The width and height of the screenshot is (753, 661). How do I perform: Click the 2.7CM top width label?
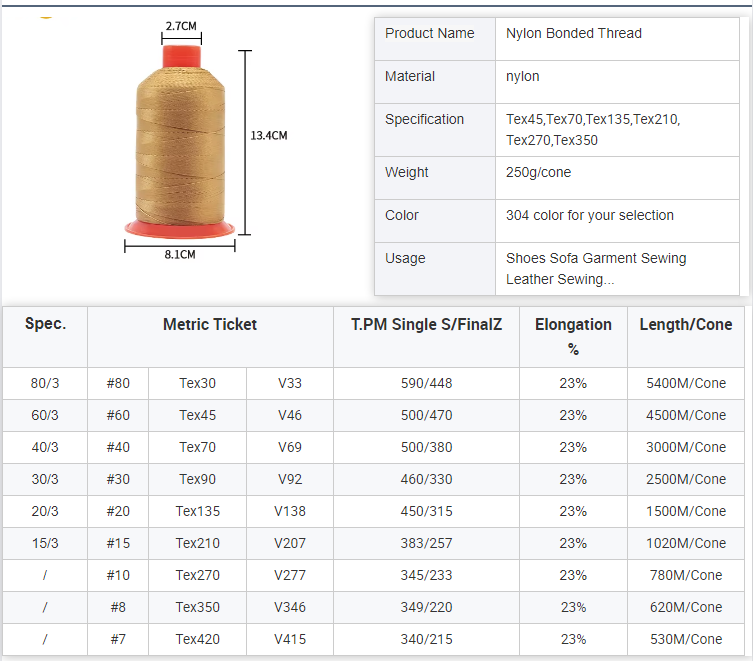point(181,27)
